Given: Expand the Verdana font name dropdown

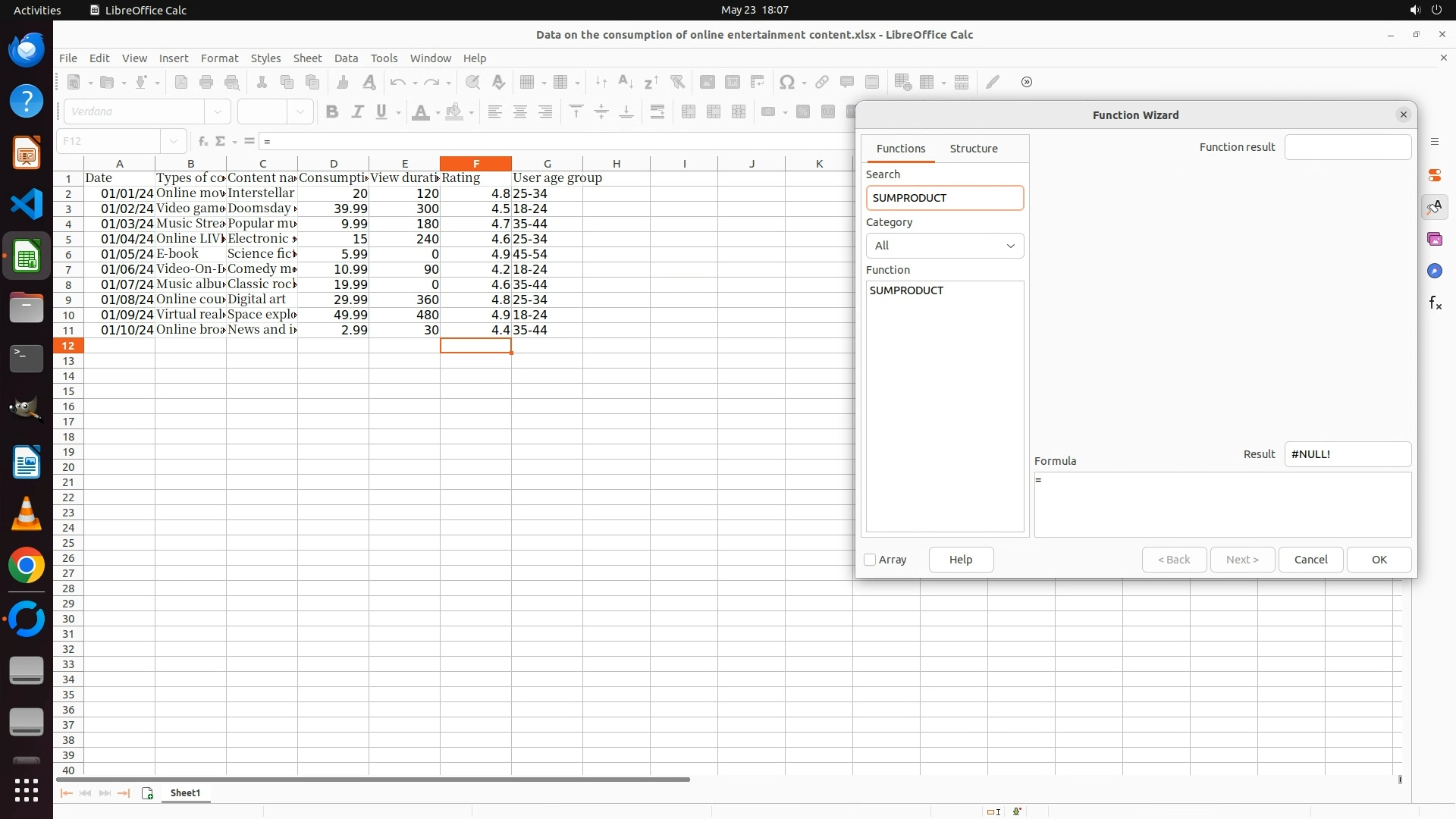Looking at the screenshot, I should tap(218, 112).
